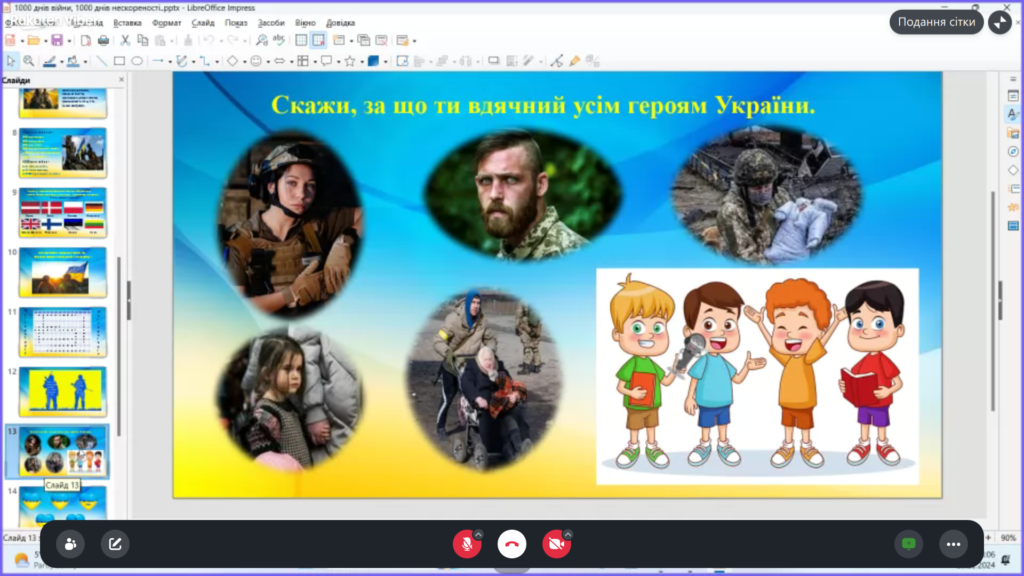Open the stars shapes dropdown arrow
This screenshot has height=576, width=1024.
click(x=360, y=61)
